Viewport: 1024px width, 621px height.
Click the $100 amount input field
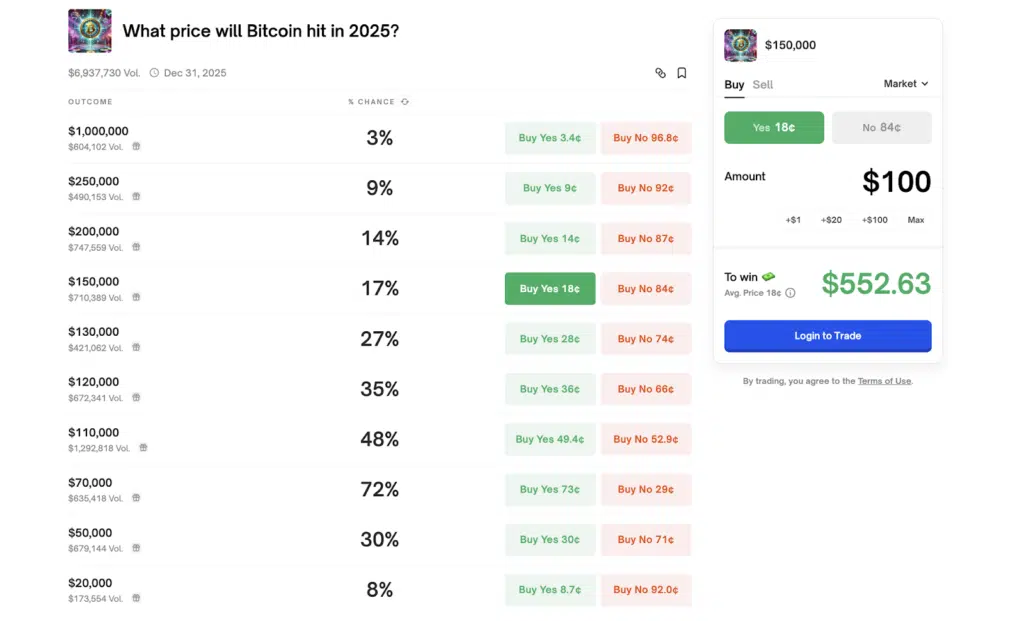point(896,182)
